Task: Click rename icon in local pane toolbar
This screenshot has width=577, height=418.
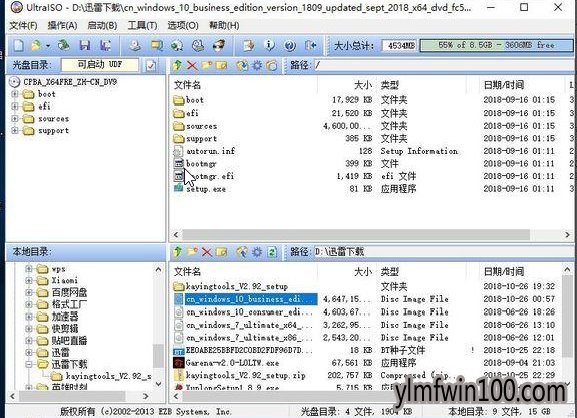Action: coord(222,252)
